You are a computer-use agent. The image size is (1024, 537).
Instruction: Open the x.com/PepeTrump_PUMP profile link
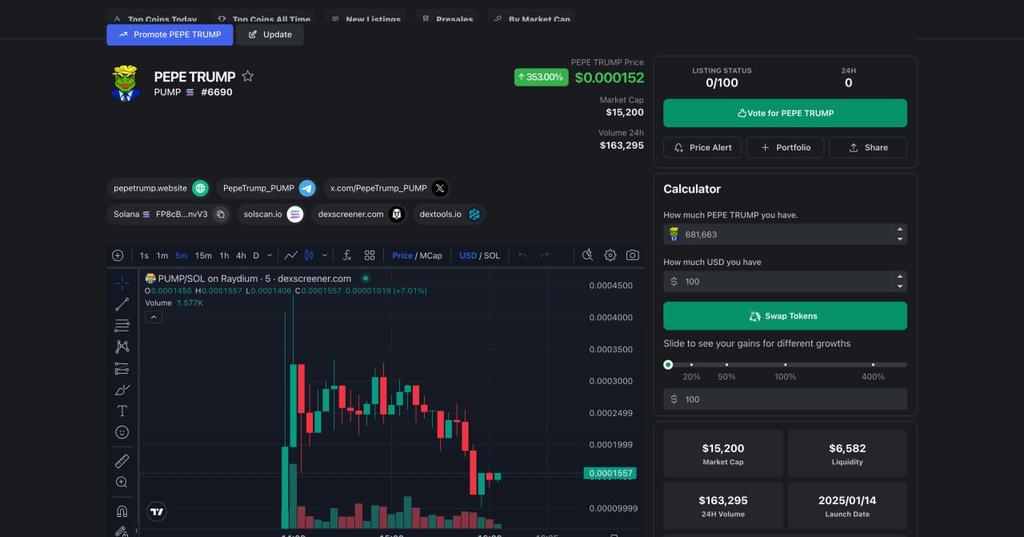coord(389,188)
